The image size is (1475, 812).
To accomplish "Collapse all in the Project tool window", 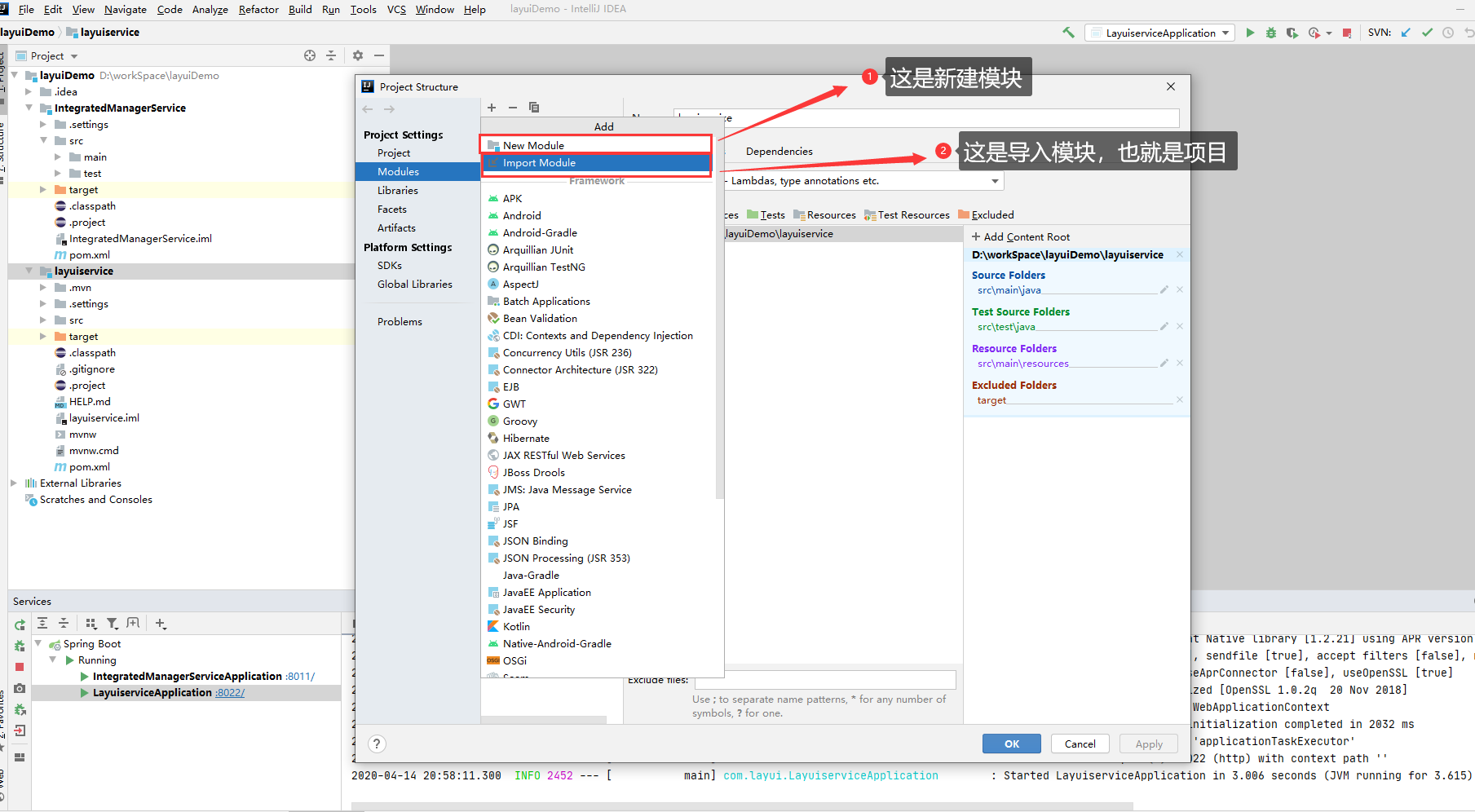I will [x=331, y=55].
